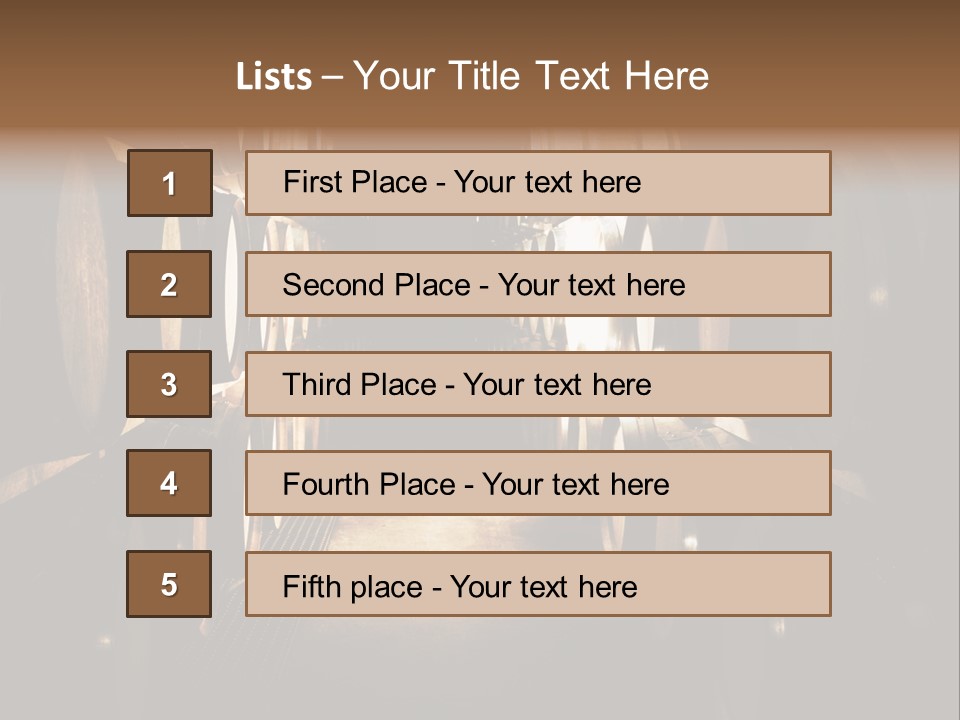
Task: Click the bold "Lists" word in title
Action: [273, 76]
